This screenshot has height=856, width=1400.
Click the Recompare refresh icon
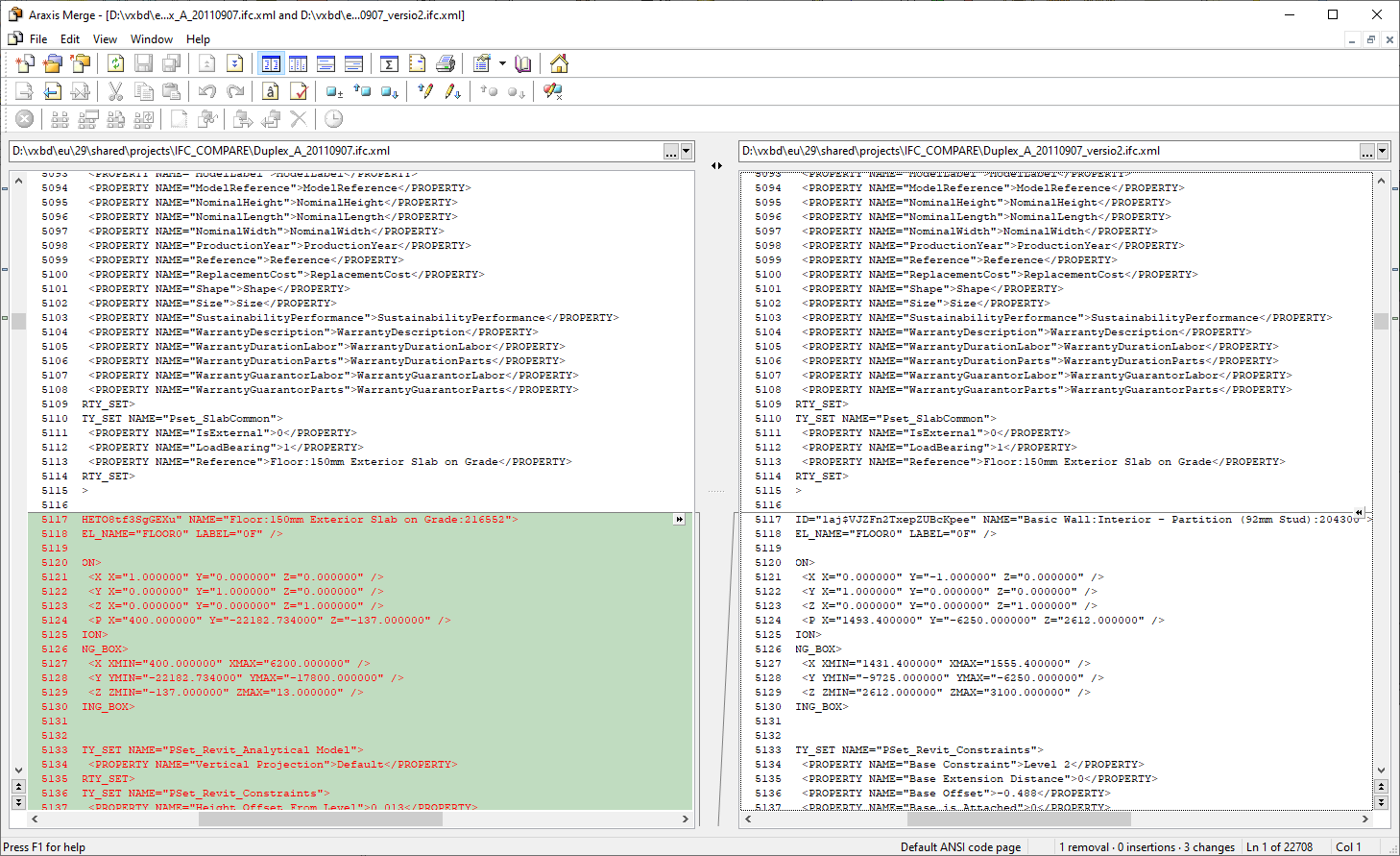[x=116, y=64]
